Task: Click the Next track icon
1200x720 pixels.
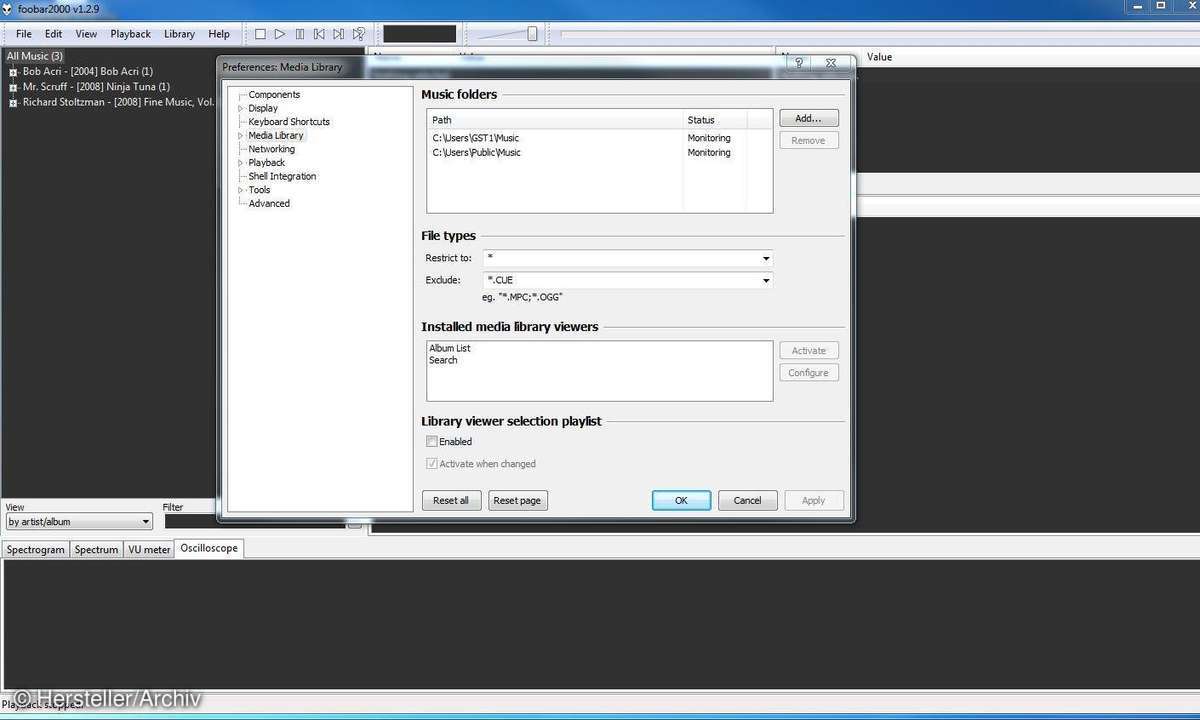Action: click(339, 34)
